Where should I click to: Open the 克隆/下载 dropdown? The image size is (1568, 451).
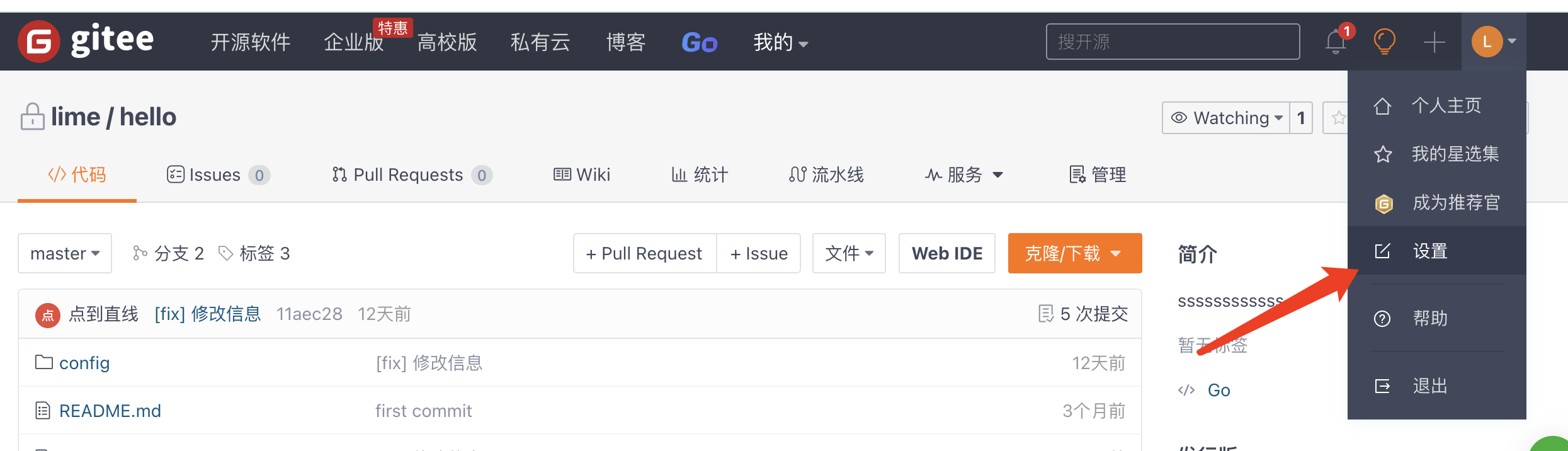1074,253
